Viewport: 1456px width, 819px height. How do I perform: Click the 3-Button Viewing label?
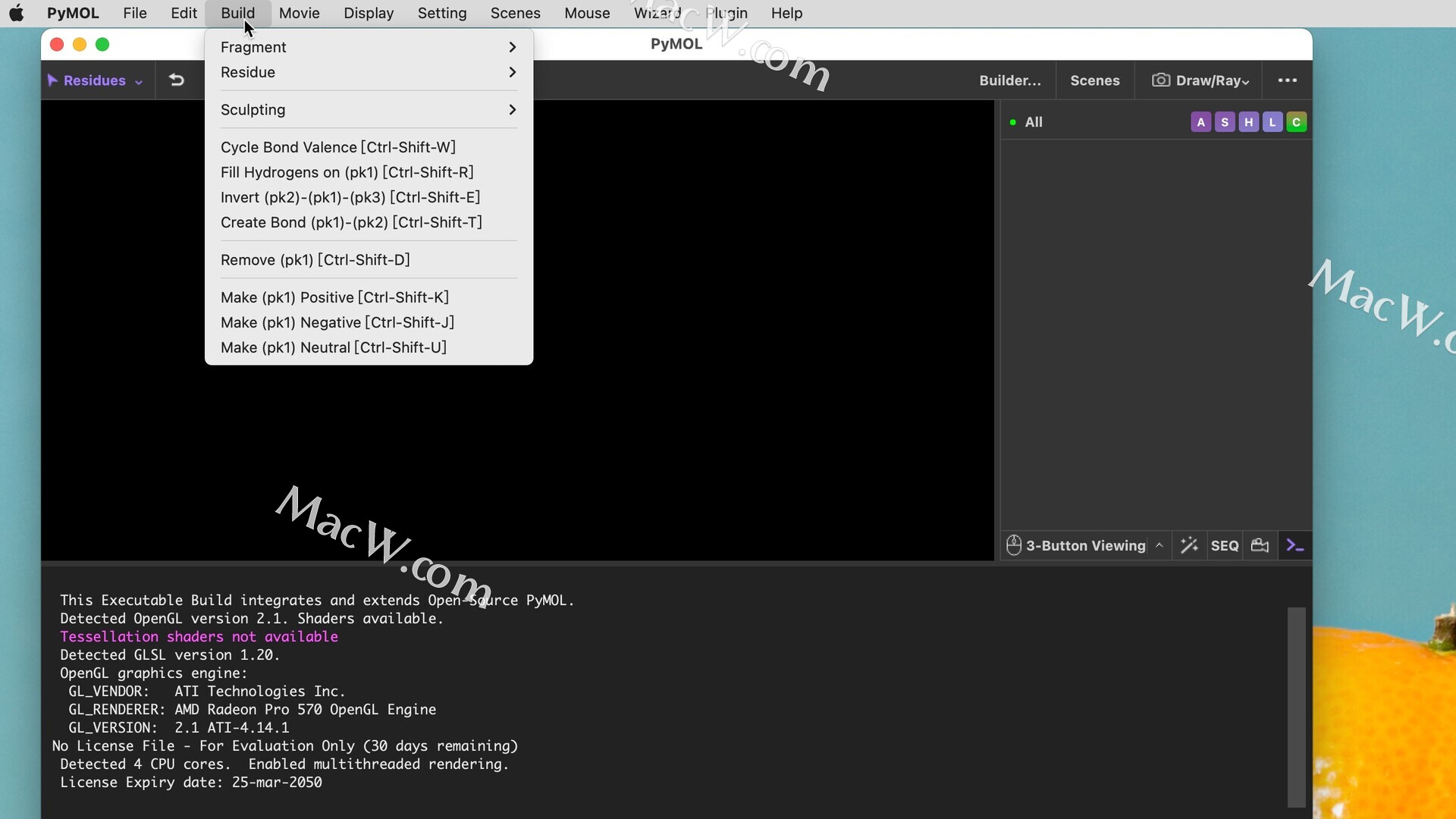coord(1086,545)
